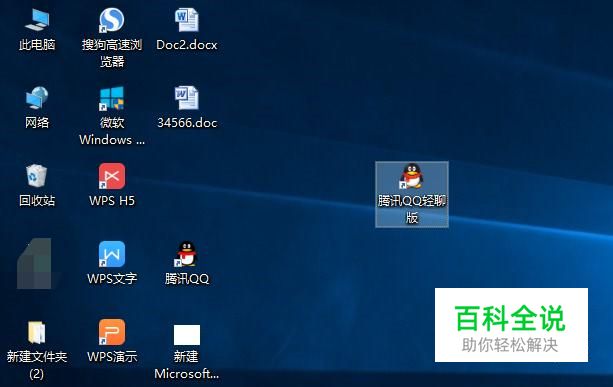Select the 回收站 recycle bin icon
613x387 pixels.
37,176
